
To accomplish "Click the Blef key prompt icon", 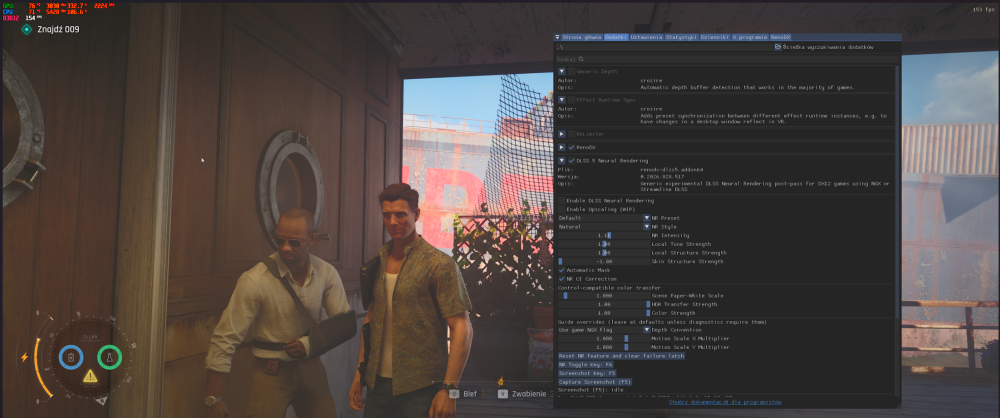I will pyautogui.click(x=454, y=394).
